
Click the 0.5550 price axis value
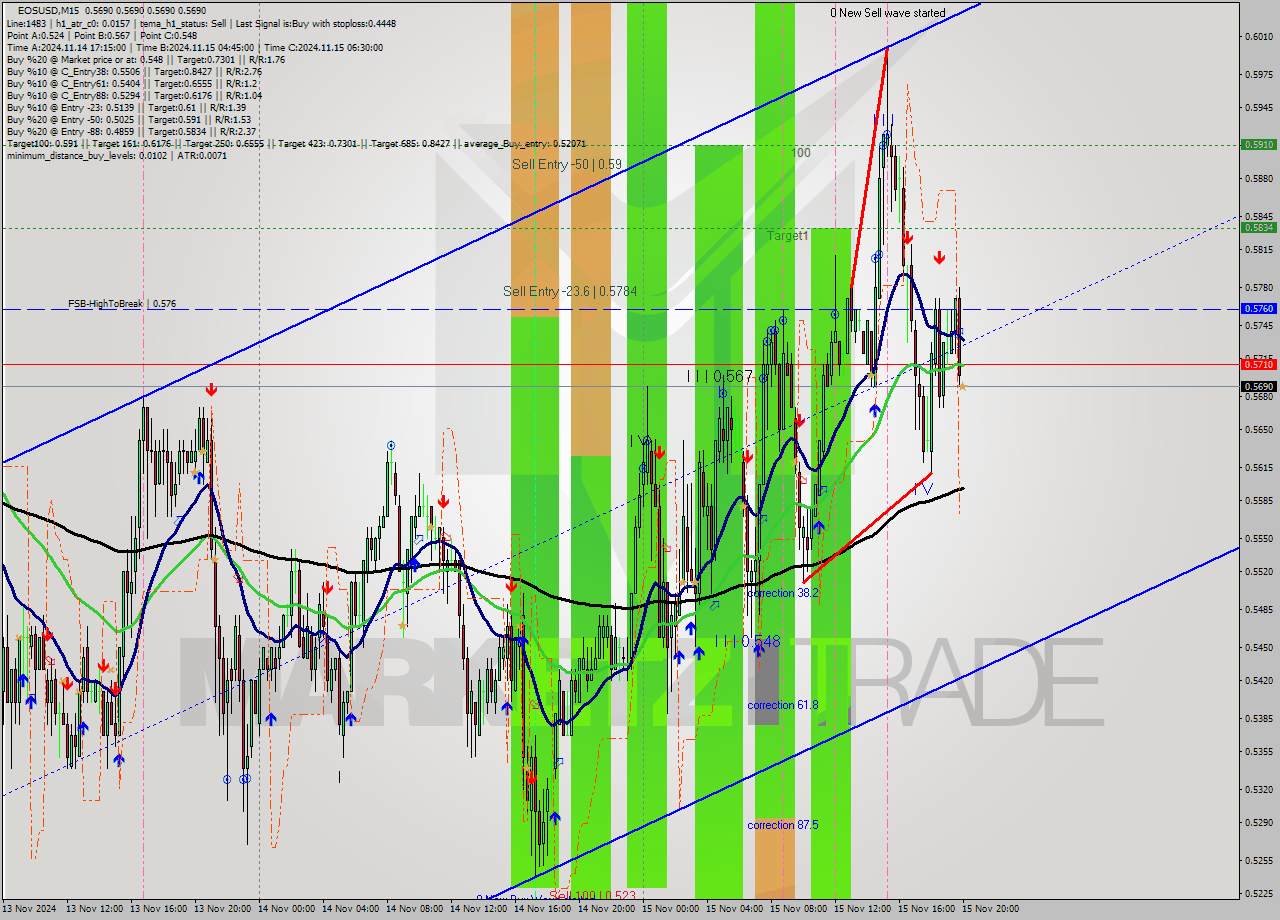pyautogui.click(x=1259, y=538)
